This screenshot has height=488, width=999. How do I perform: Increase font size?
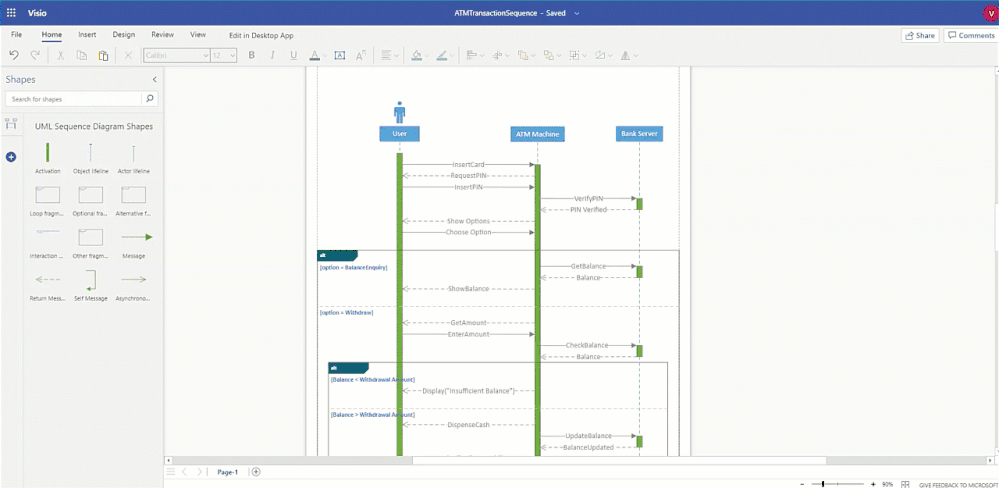(361, 56)
